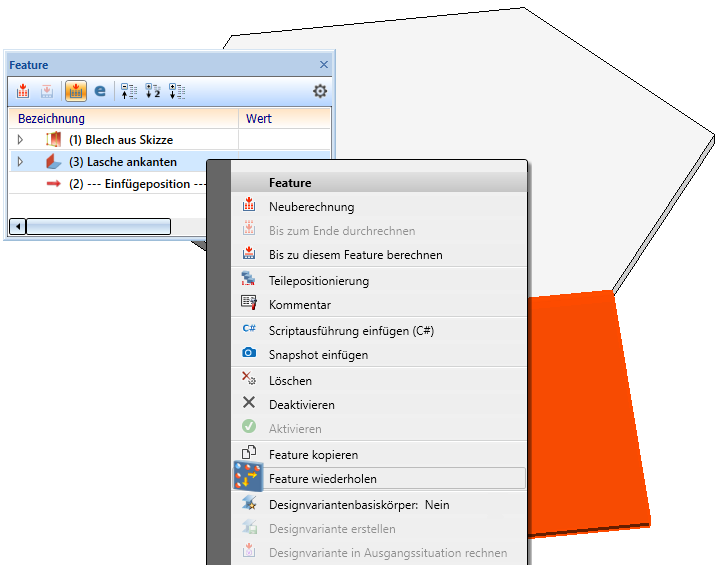Screen dimensions: 719x565
Task: Choose Scriptausführung einfügen (C#)
Action: tap(379, 331)
